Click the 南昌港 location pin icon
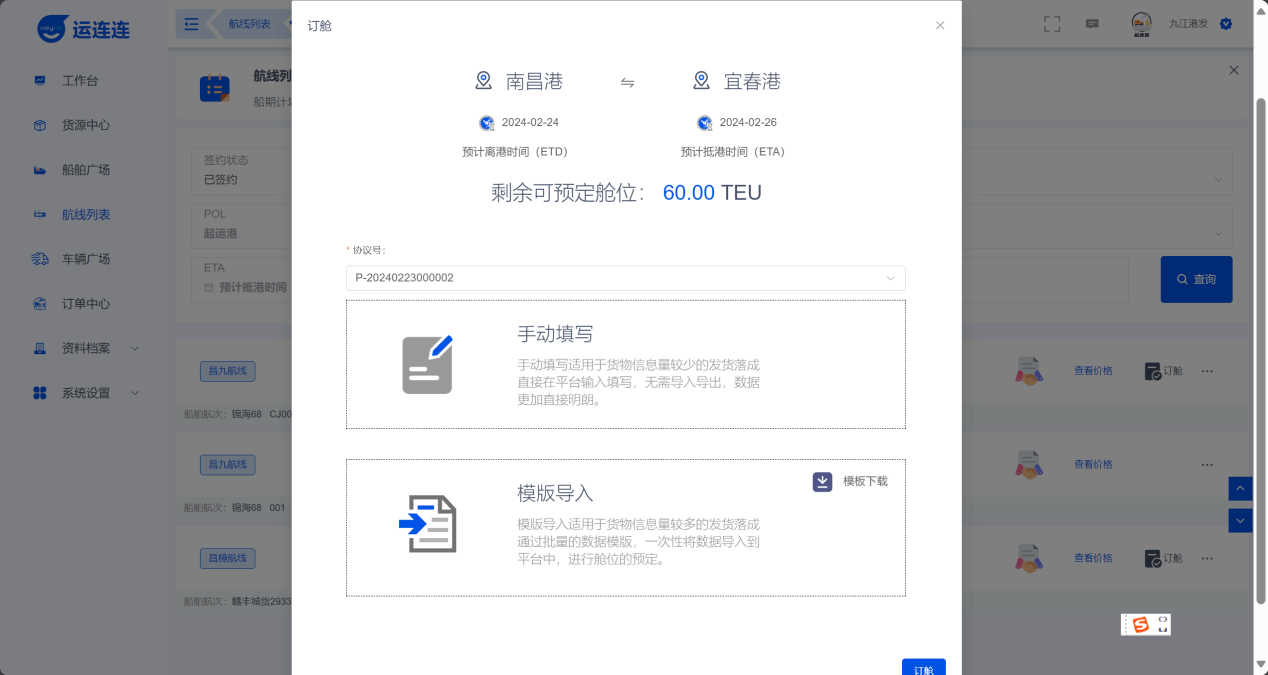This screenshot has height=675, width=1268. (x=483, y=81)
